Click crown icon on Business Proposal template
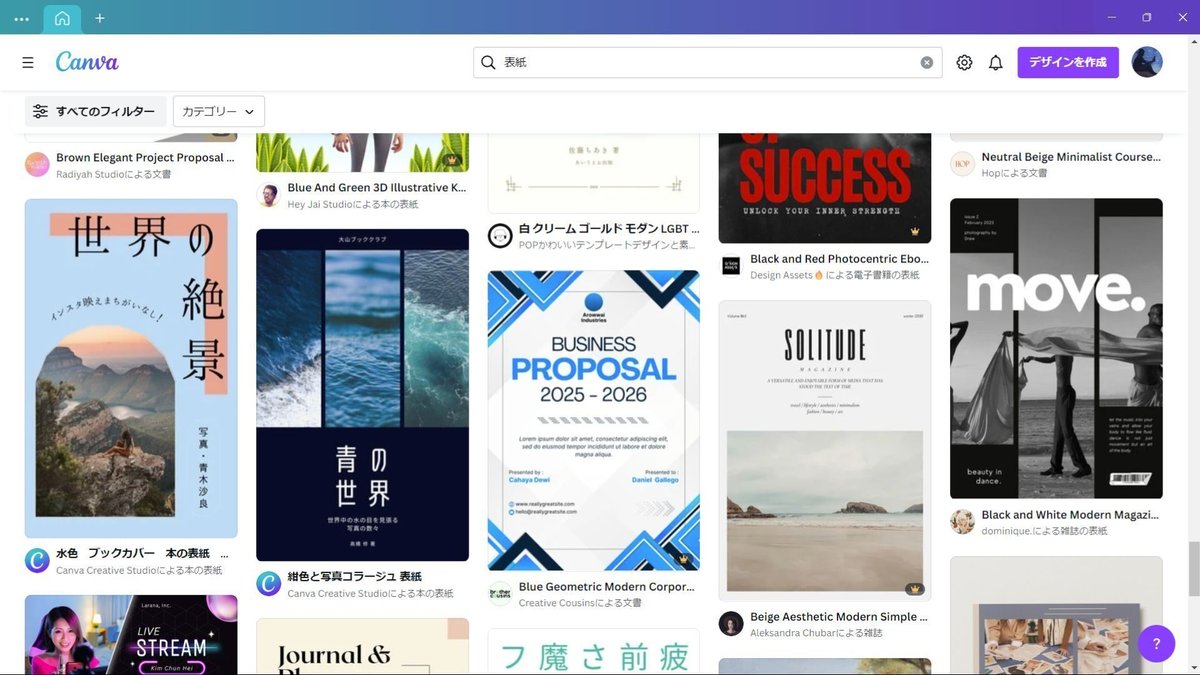Viewport: 1200px width, 675px height. point(684,558)
